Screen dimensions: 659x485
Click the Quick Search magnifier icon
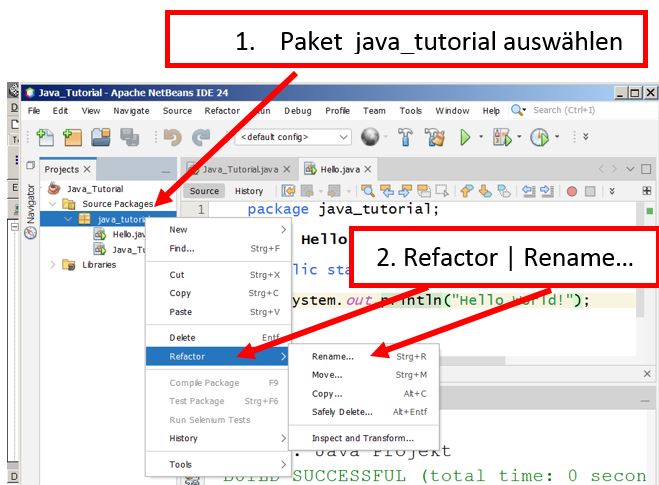point(518,110)
